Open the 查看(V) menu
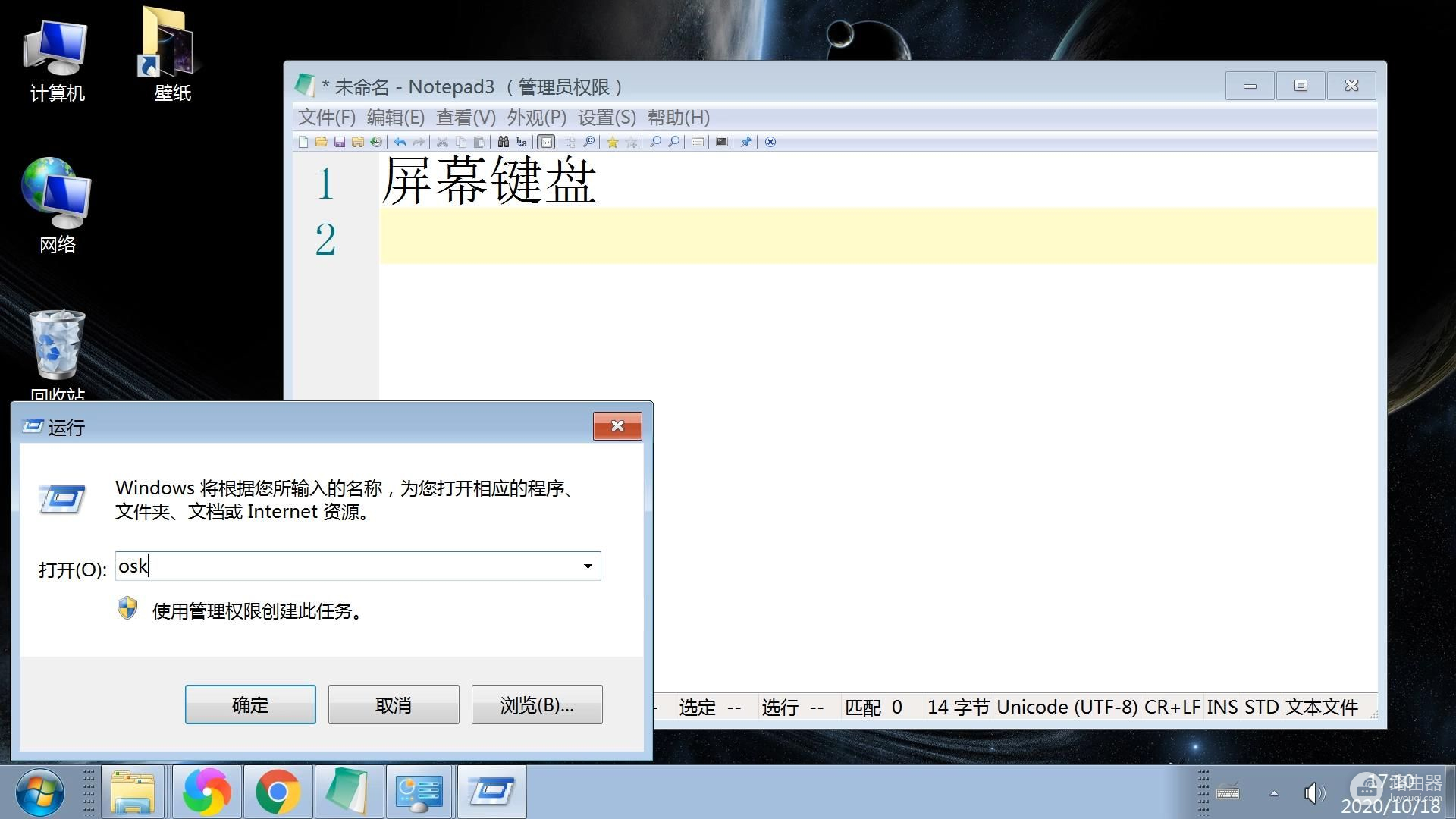 coord(466,118)
